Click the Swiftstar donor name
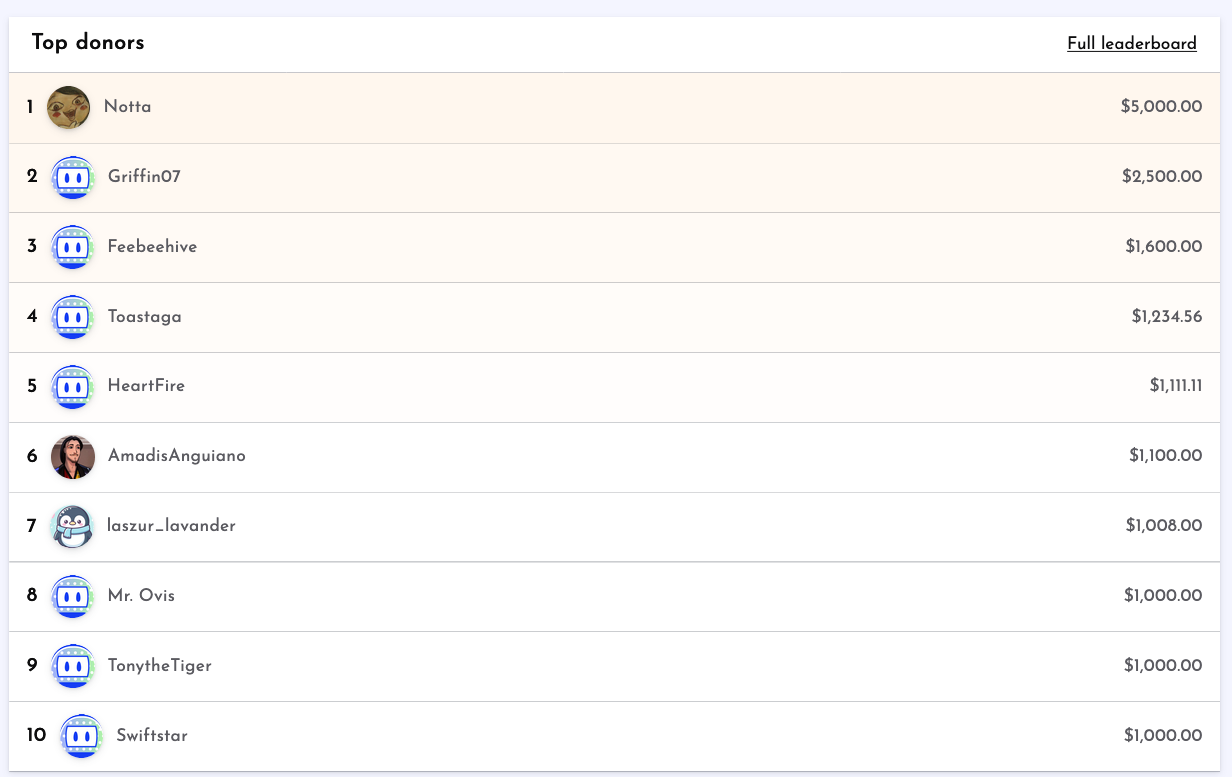This screenshot has height=777, width=1232. coord(152,736)
